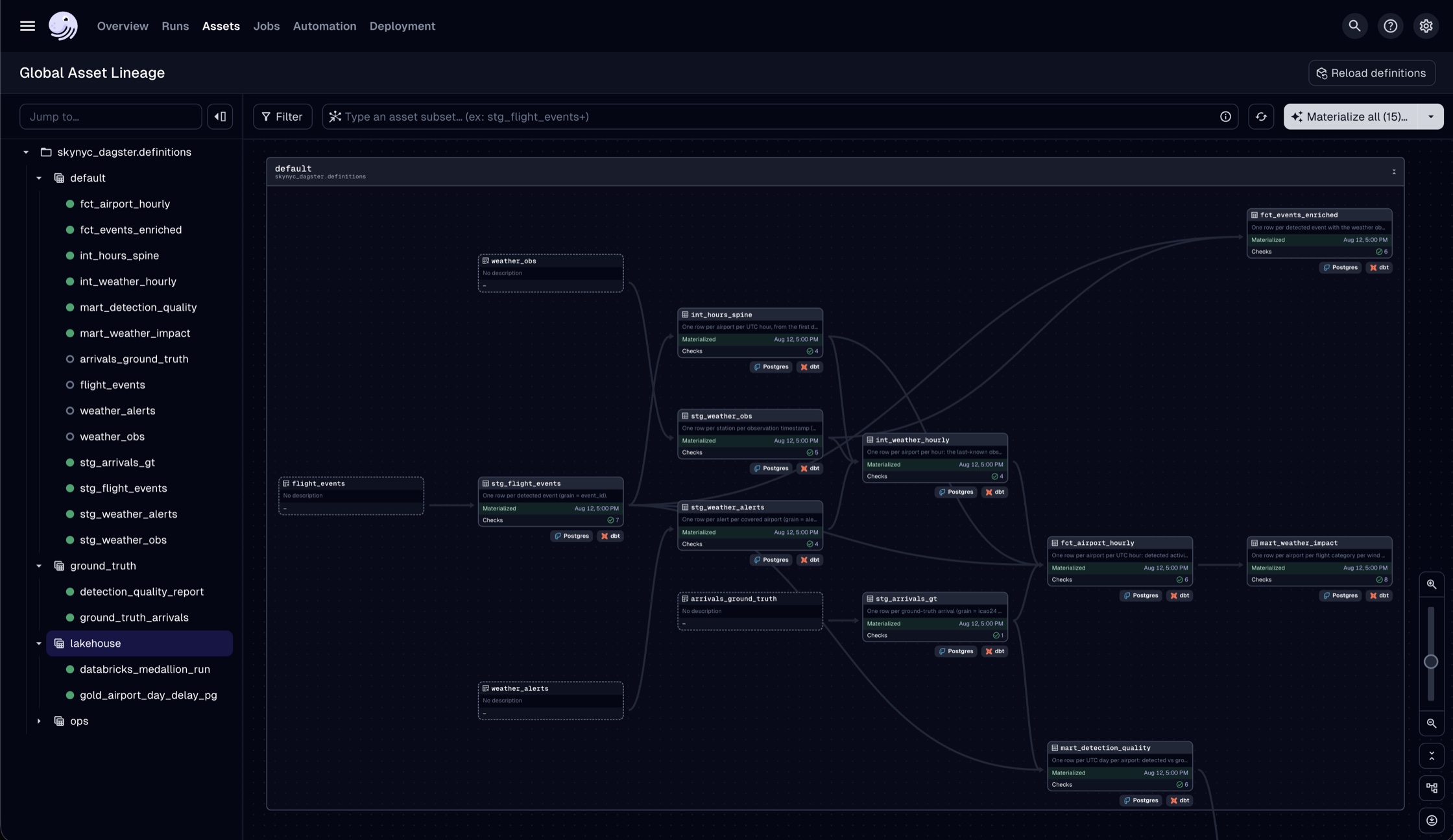Collapse the lakehouse group in sidebar
The height and width of the screenshot is (840, 1453).
(39, 644)
